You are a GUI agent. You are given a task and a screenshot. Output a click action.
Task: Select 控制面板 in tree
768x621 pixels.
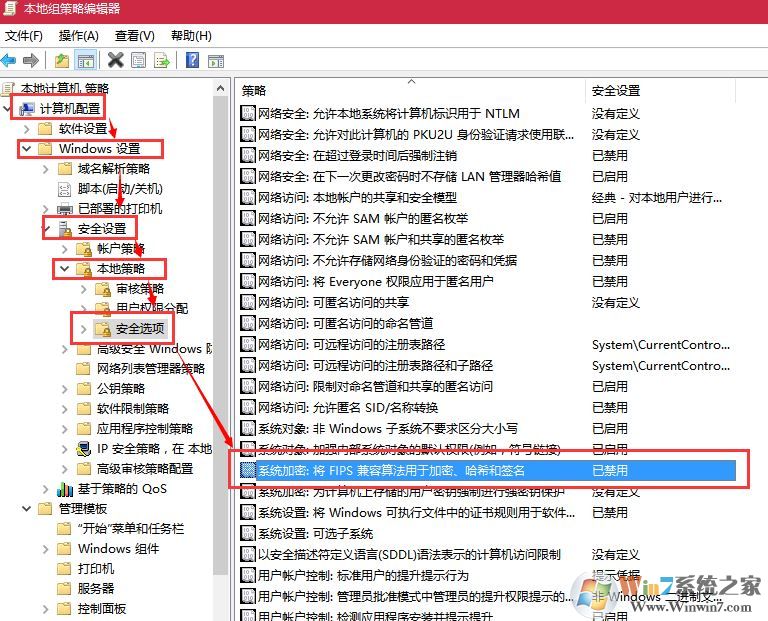pyautogui.click(x=101, y=609)
